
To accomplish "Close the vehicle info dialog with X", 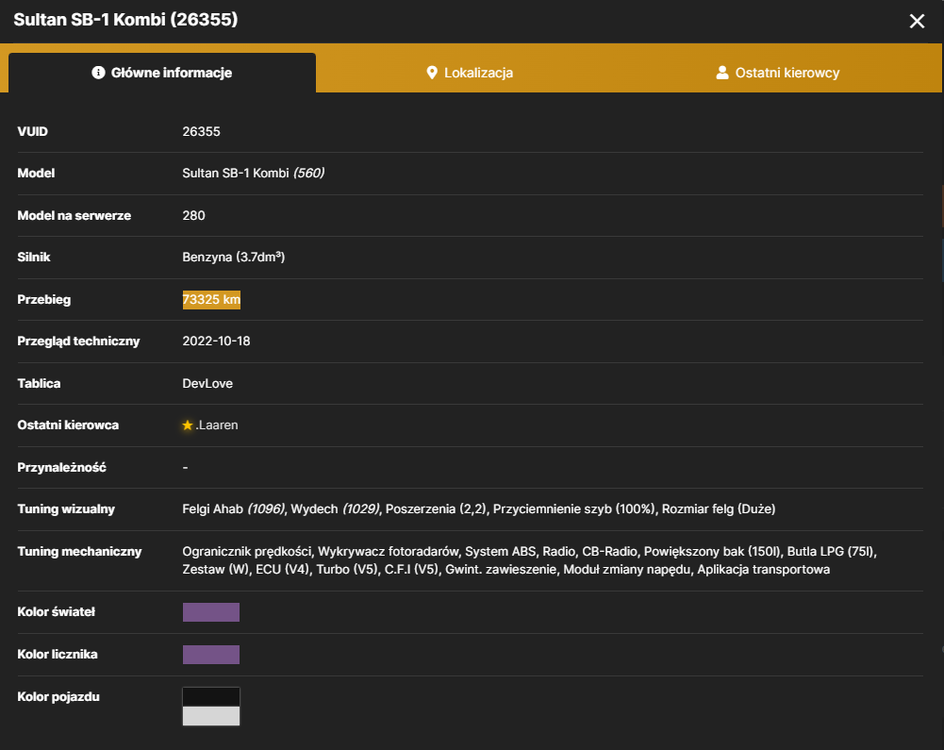I will click(x=917, y=21).
